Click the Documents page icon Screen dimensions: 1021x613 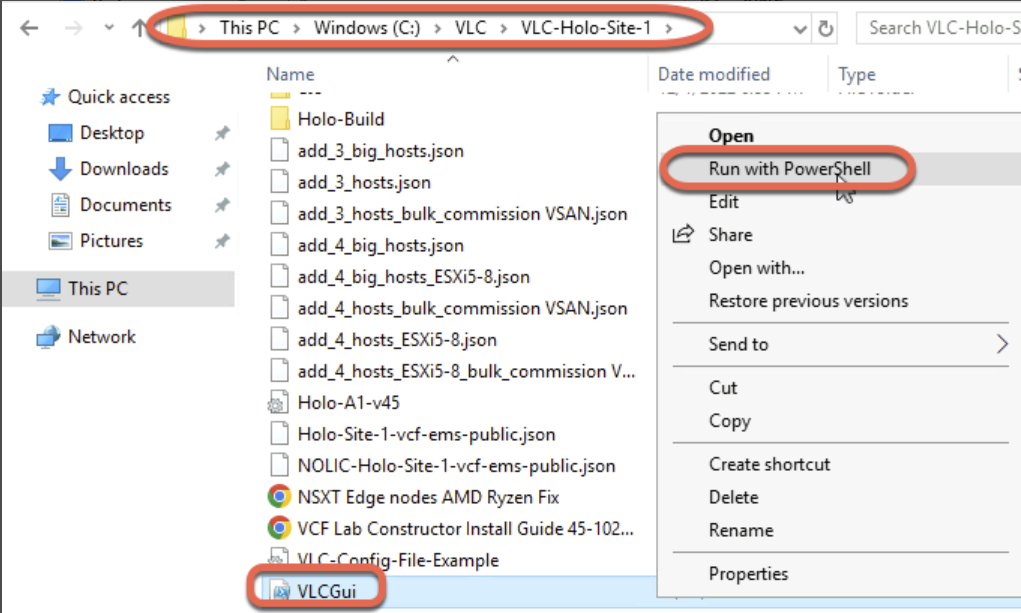61,205
